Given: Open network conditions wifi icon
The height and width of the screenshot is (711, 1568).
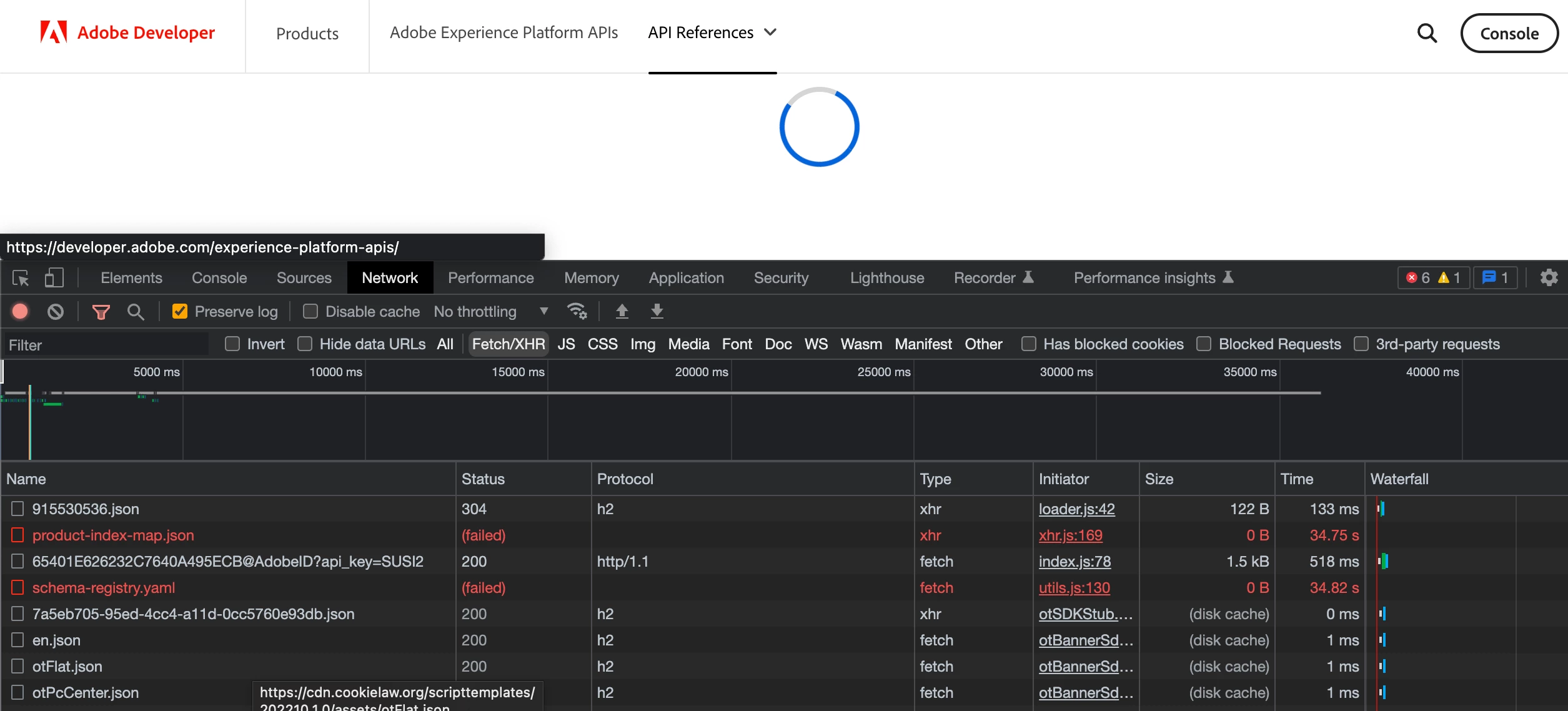Looking at the screenshot, I should coord(576,311).
